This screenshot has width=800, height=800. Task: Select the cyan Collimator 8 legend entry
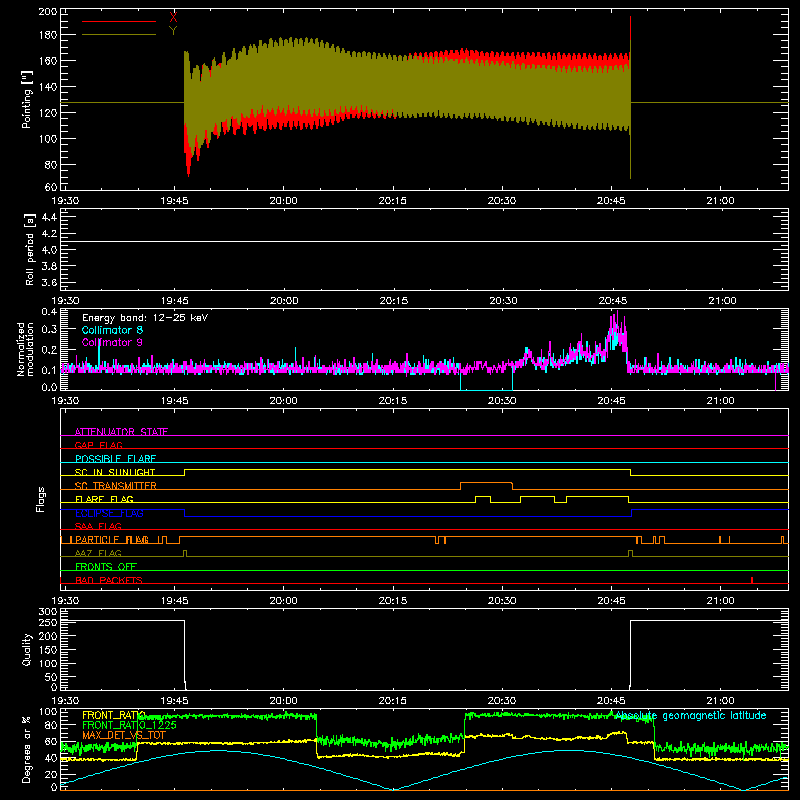pos(112,330)
